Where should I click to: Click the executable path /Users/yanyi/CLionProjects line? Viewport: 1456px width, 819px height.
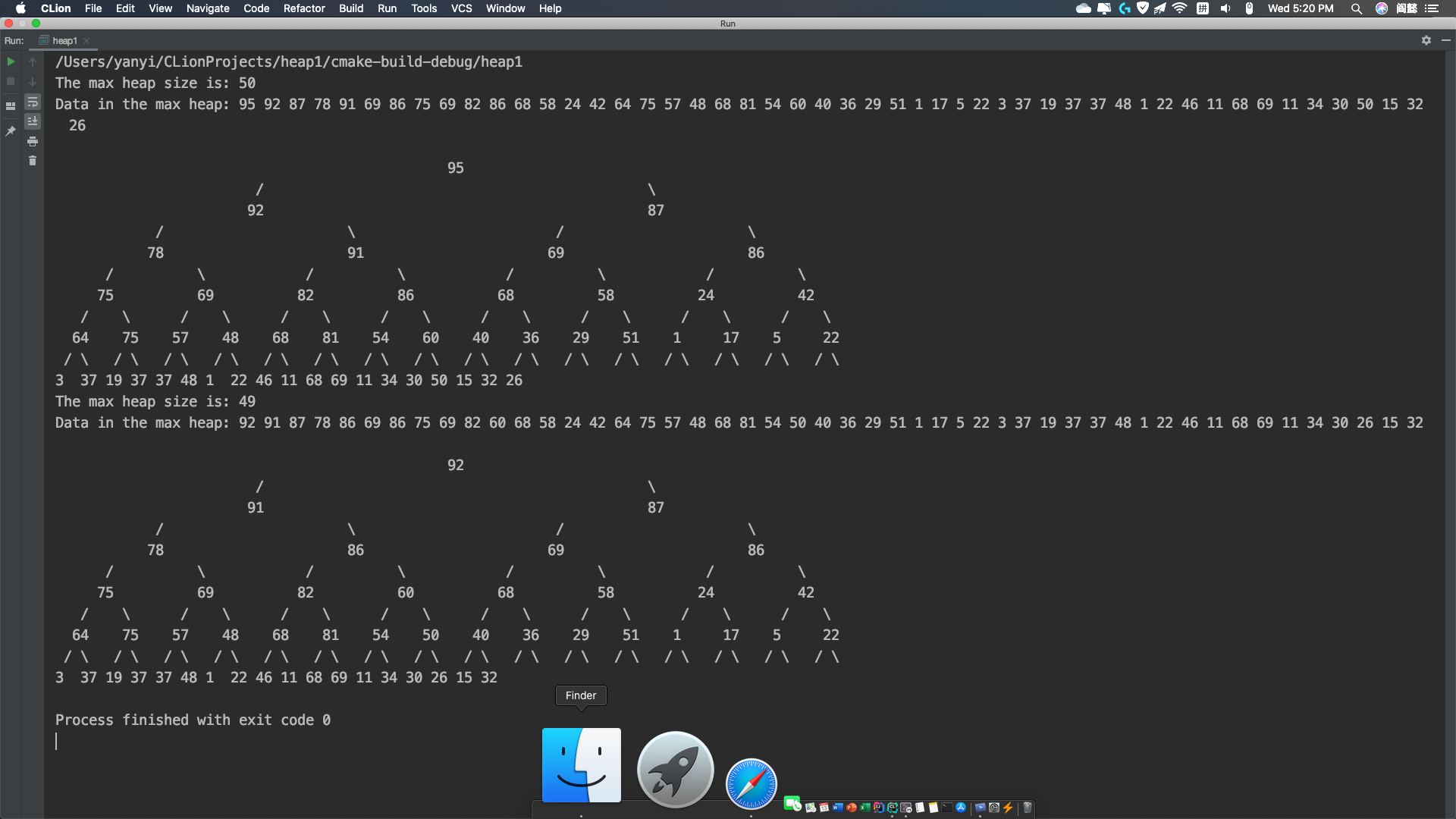point(289,61)
